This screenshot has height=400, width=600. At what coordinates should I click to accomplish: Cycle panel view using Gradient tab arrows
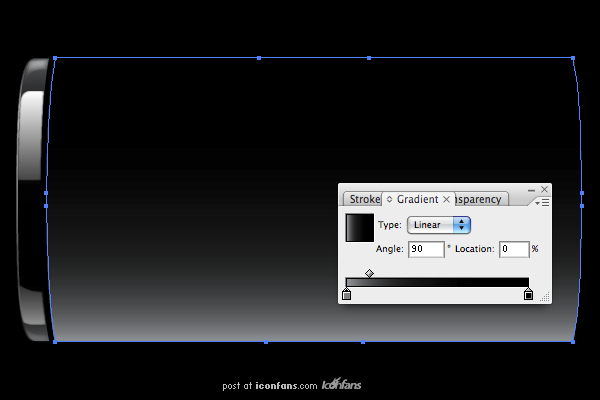[x=390, y=199]
